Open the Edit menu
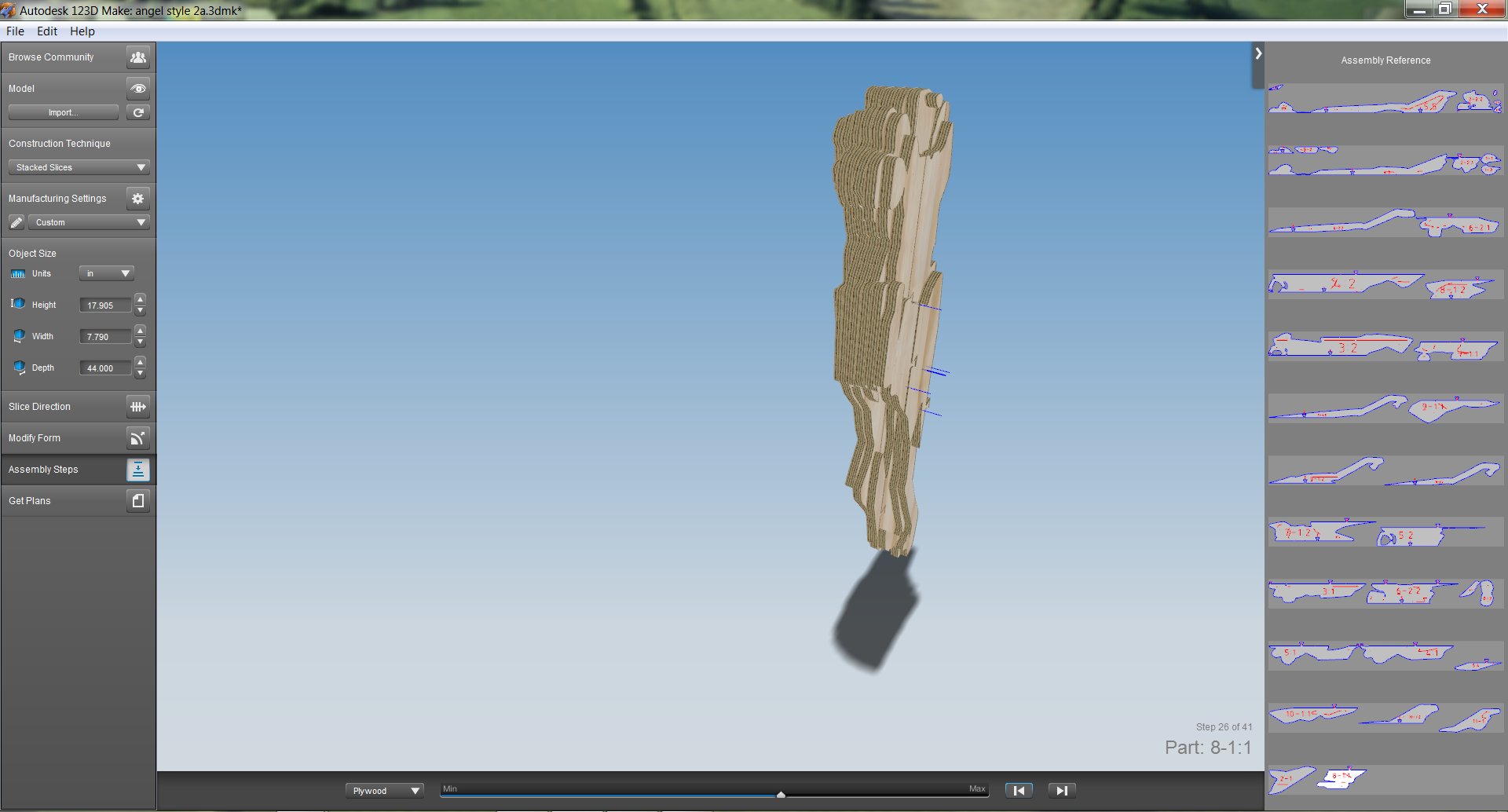Viewport: 1508px width, 812px height. click(x=47, y=31)
